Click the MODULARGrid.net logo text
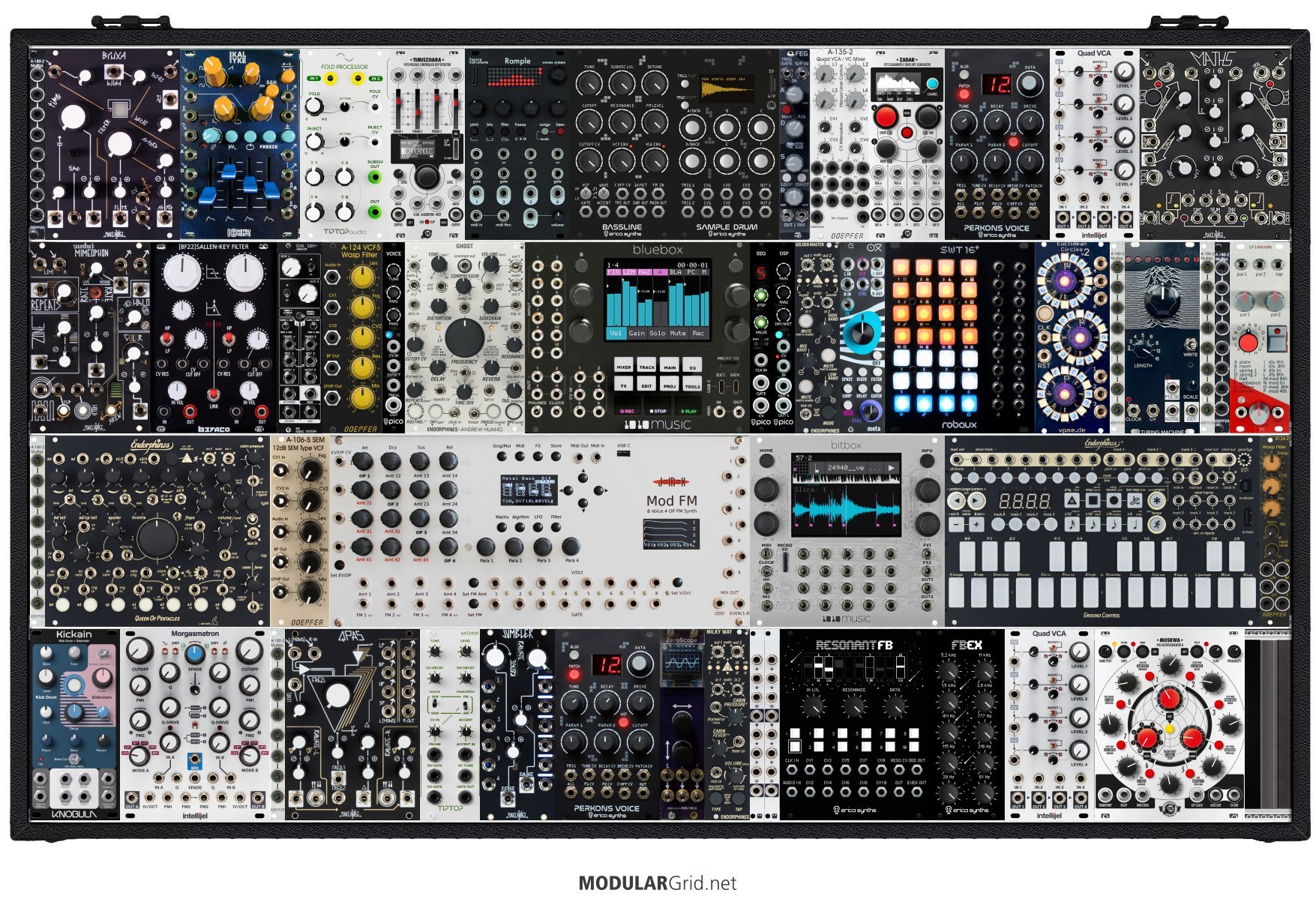 [x=658, y=883]
